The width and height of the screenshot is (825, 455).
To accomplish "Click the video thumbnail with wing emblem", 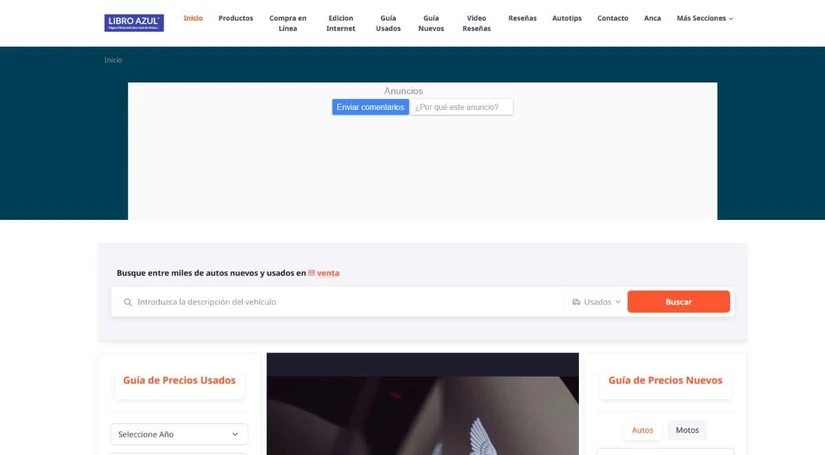I will tap(422, 403).
